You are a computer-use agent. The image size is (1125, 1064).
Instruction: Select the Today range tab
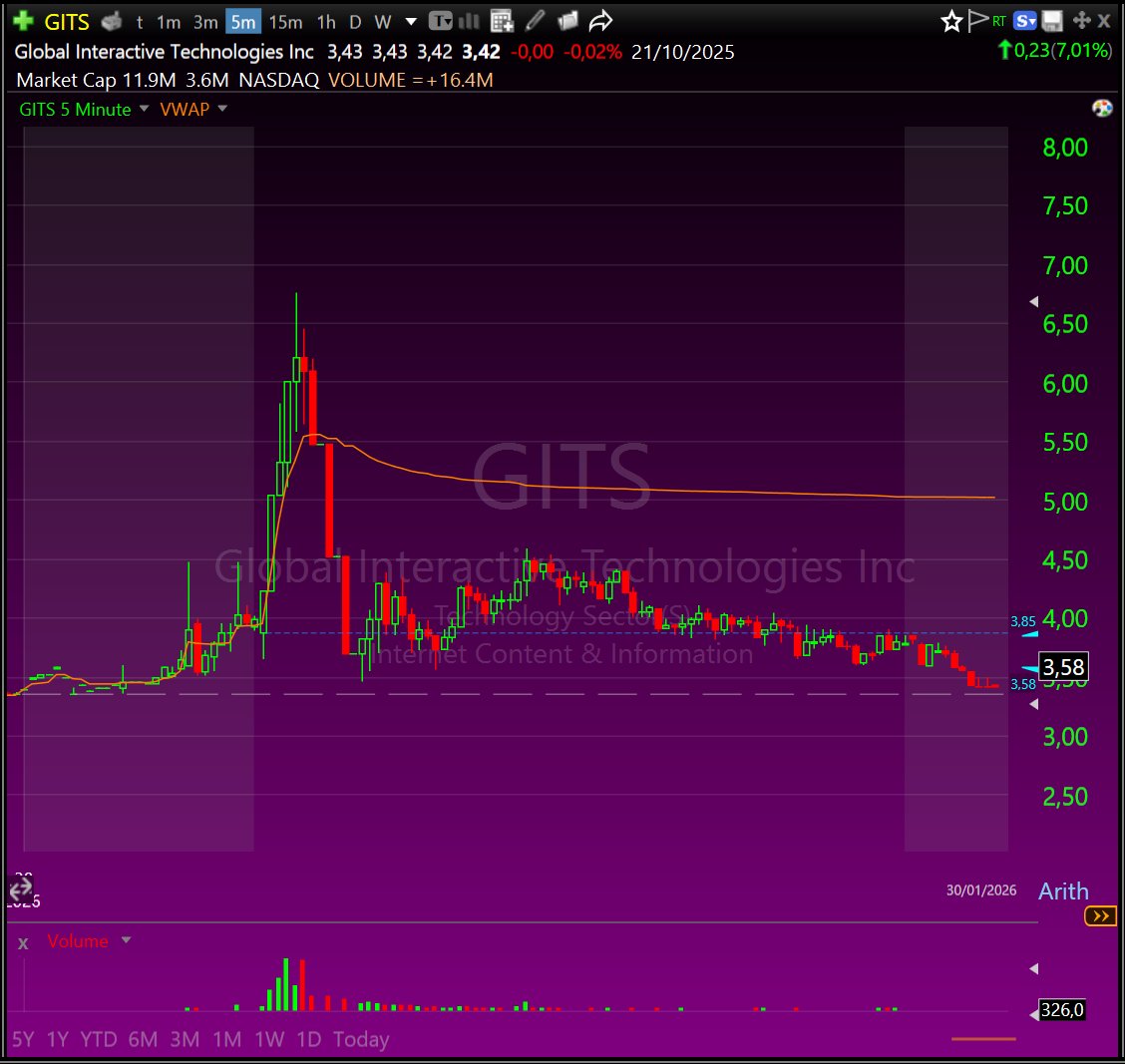click(361, 1039)
